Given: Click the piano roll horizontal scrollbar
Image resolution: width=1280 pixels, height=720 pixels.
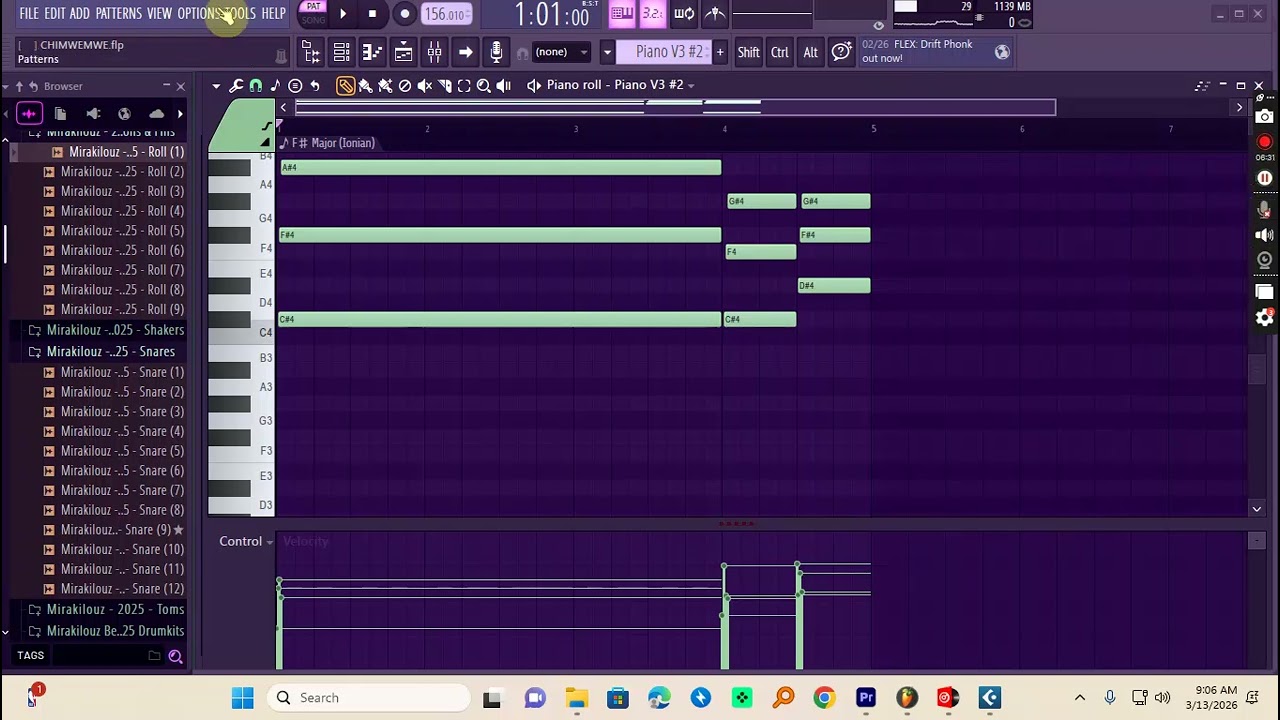Looking at the screenshot, I should (675, 107).
